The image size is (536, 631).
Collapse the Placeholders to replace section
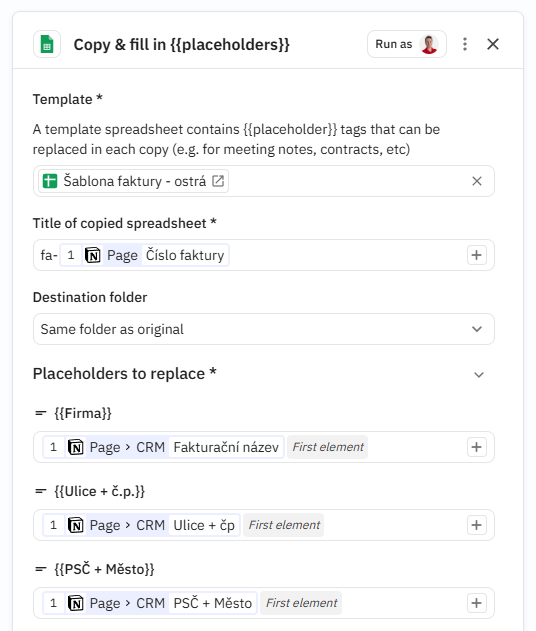479,375
